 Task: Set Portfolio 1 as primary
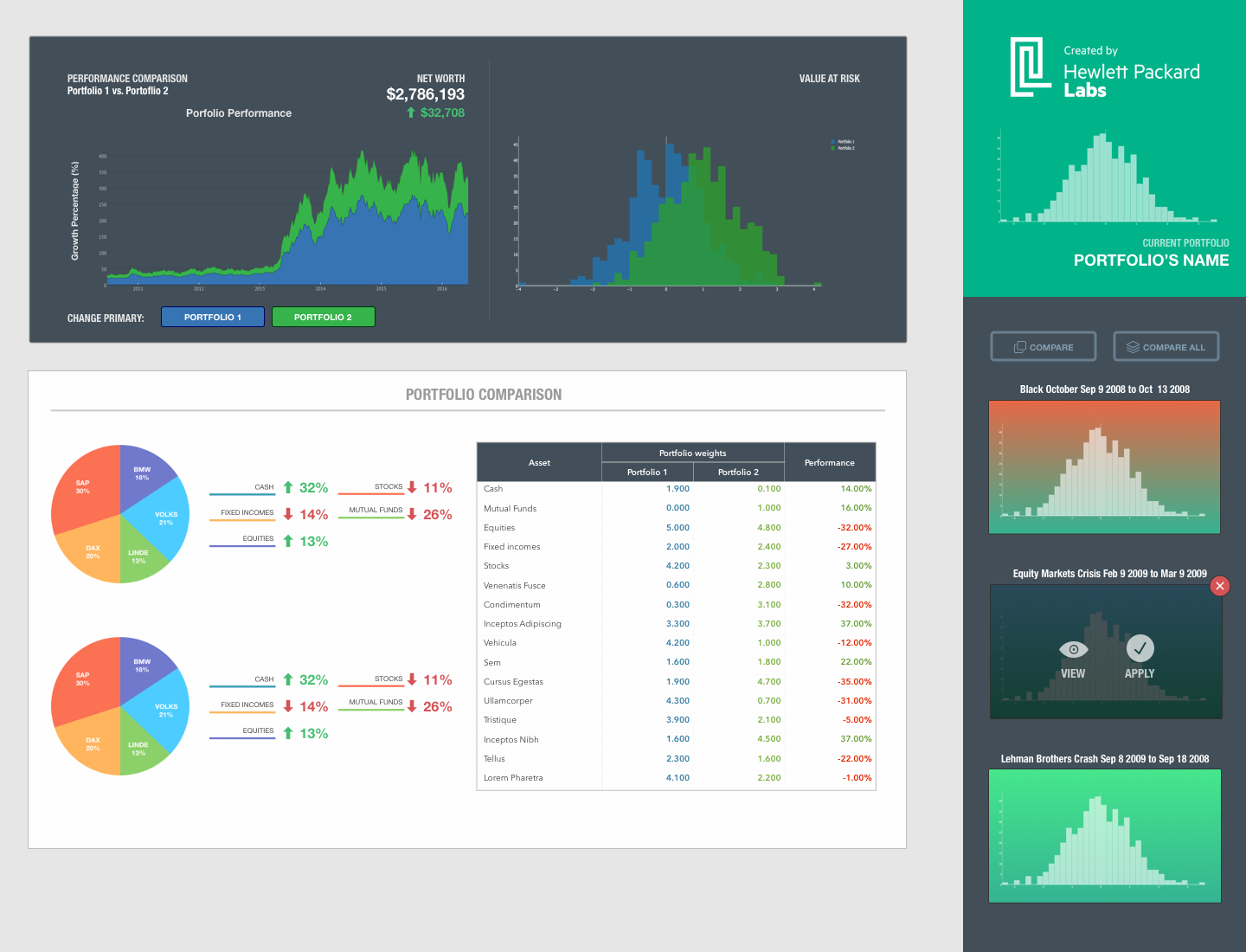[x=212, y=317]
